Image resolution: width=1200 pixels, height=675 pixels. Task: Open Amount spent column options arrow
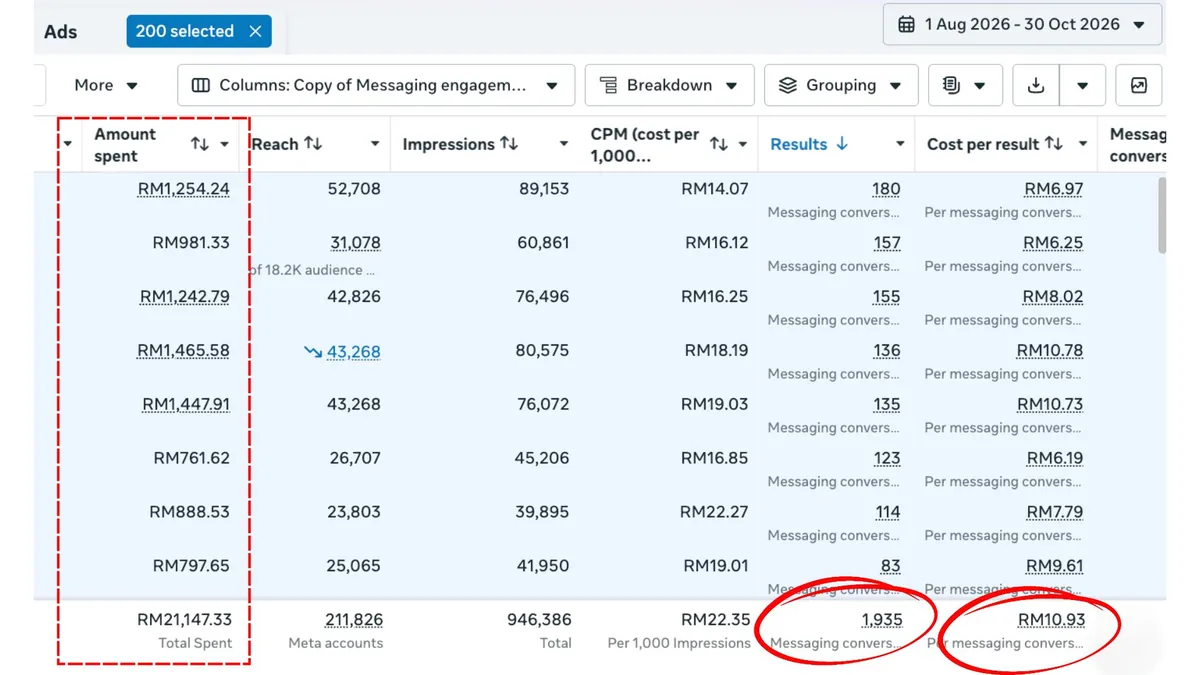[225, 144]
